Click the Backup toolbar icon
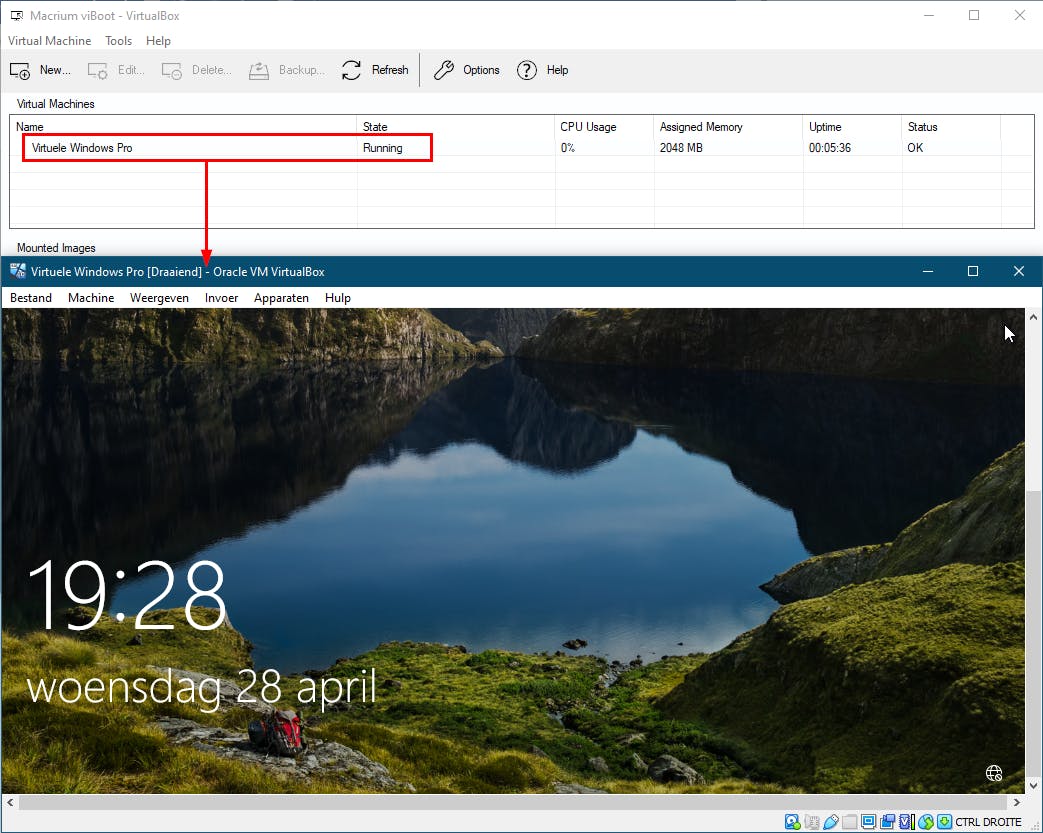Image resolution: width=1043 pixels, height=833 pixels. coord(259,71)
